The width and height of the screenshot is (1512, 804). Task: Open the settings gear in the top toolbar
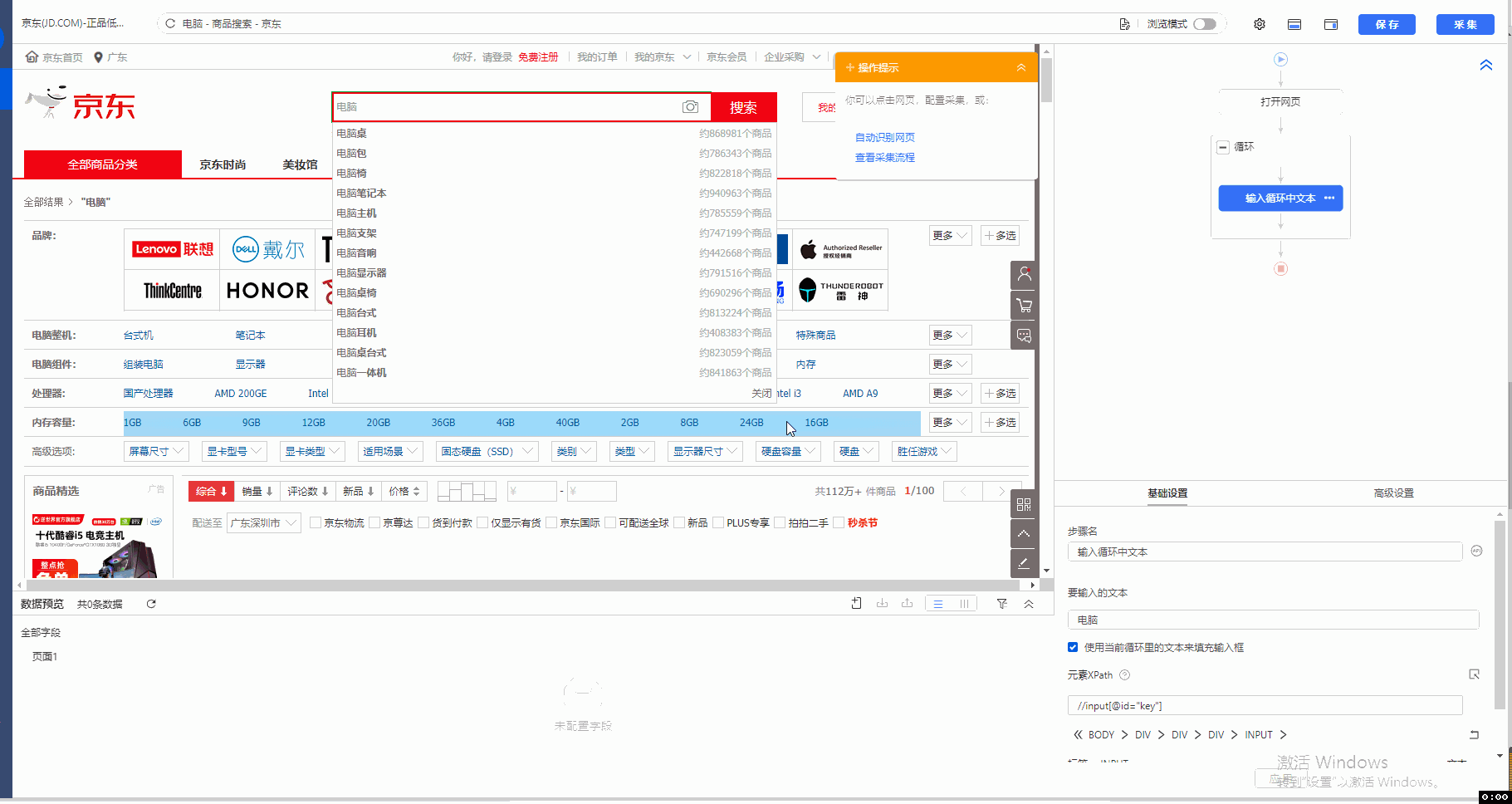pyautogui.click(x=1259, y=24)
